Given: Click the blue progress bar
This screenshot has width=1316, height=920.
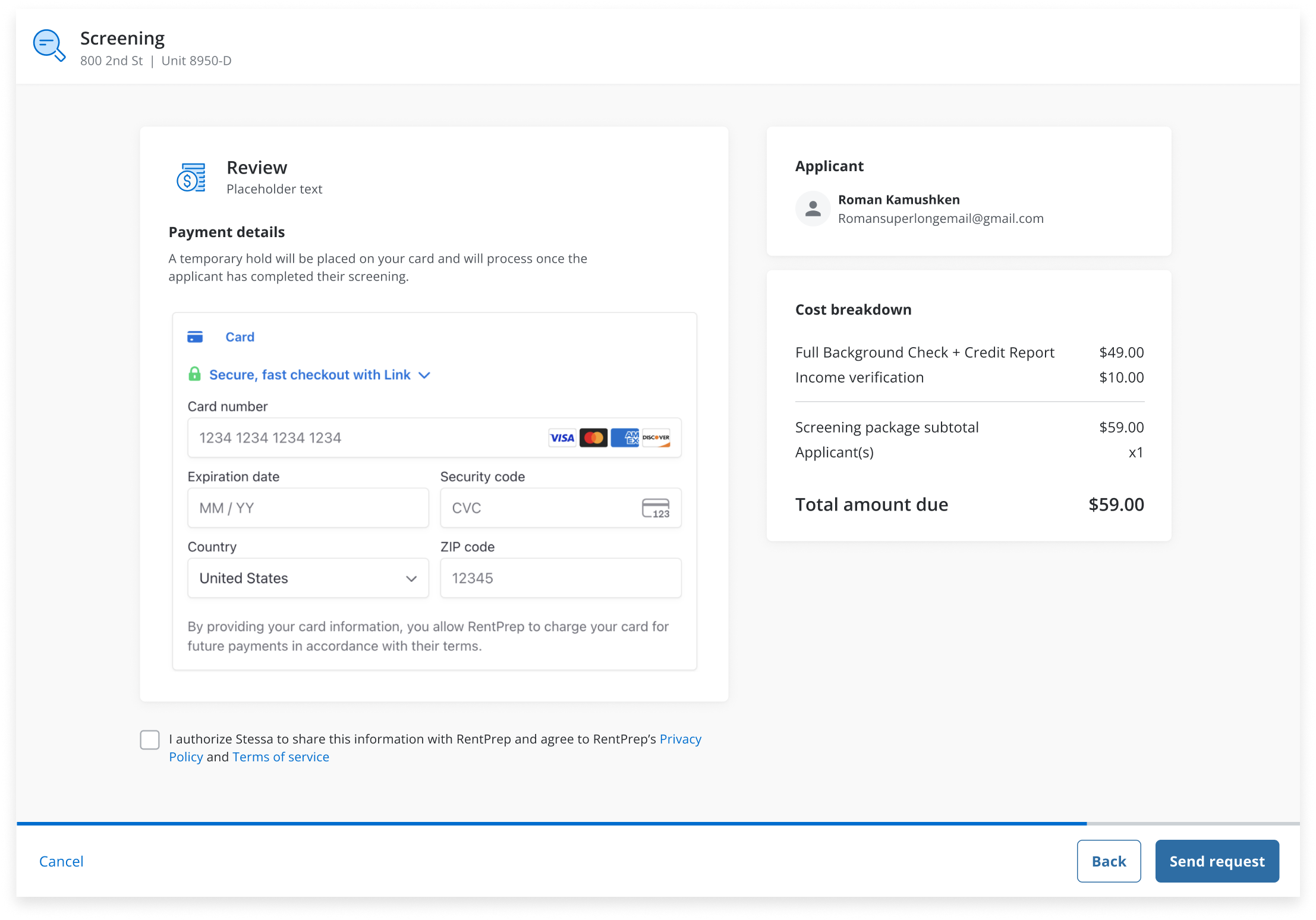Looking at the screenshot, I should [x=552, y=824].
